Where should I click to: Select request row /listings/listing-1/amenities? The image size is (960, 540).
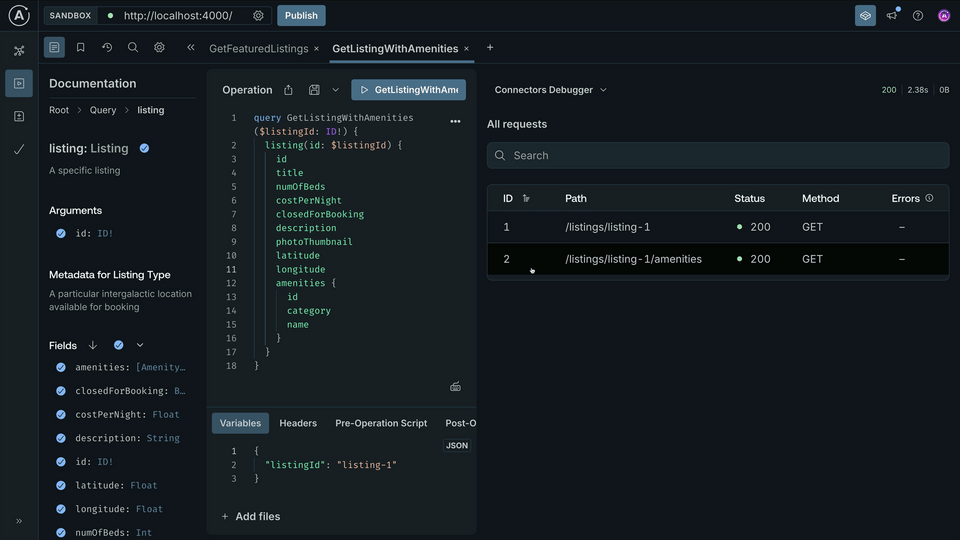(718, 259)
